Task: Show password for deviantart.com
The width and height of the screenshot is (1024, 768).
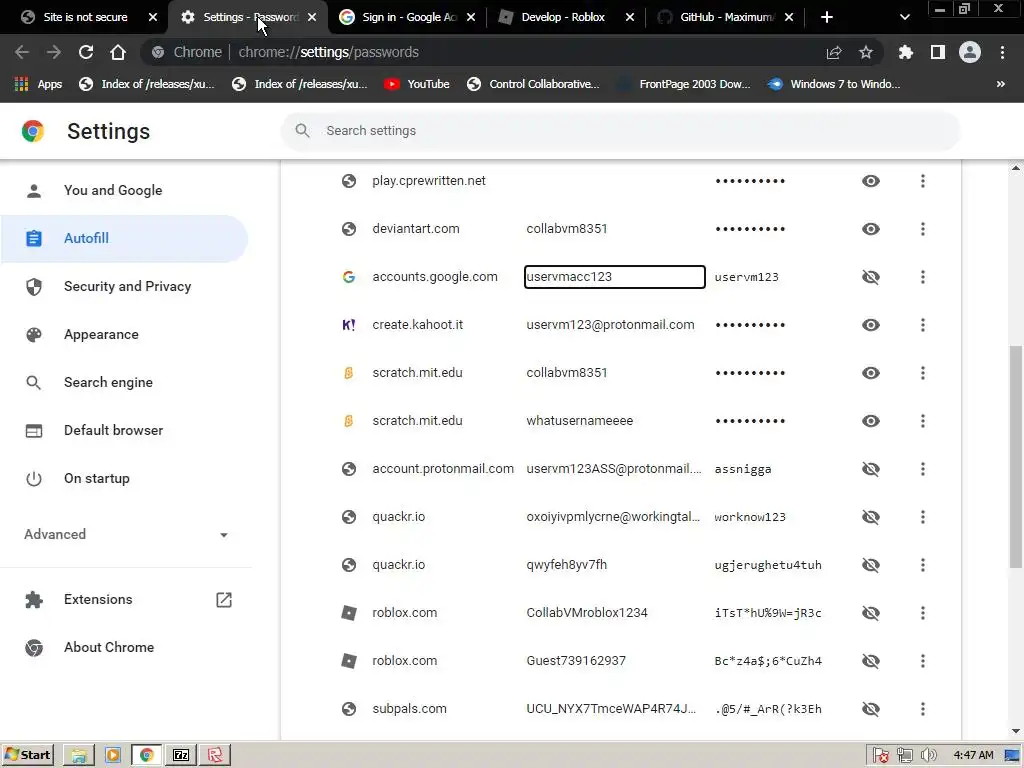Action: [870, 229]
